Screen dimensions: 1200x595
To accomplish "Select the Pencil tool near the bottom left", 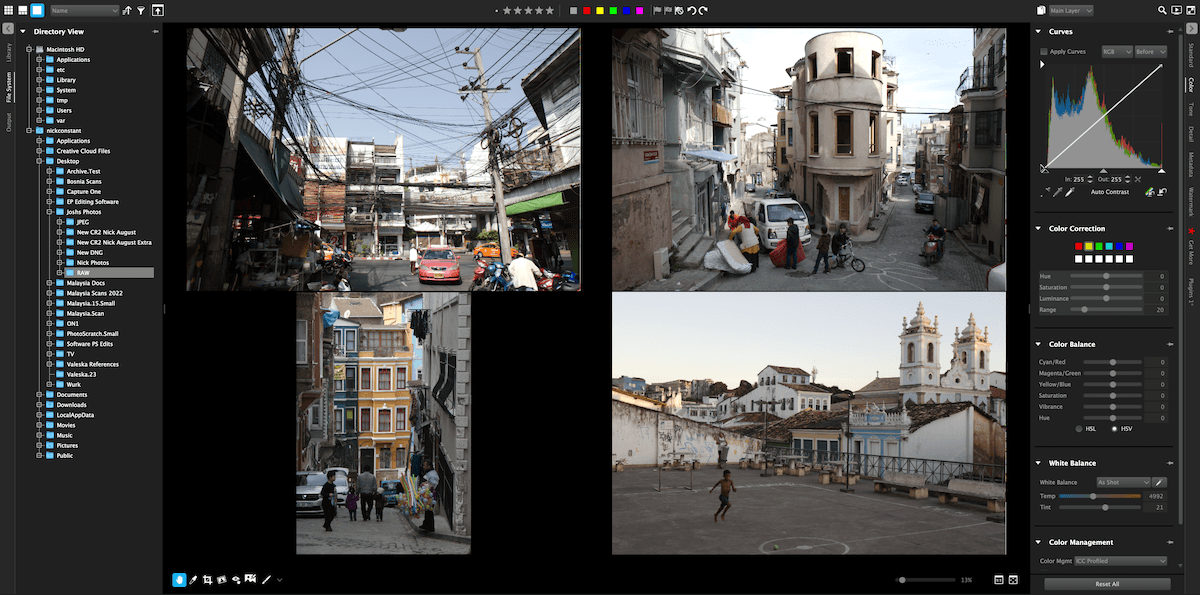I will point(193,579).
